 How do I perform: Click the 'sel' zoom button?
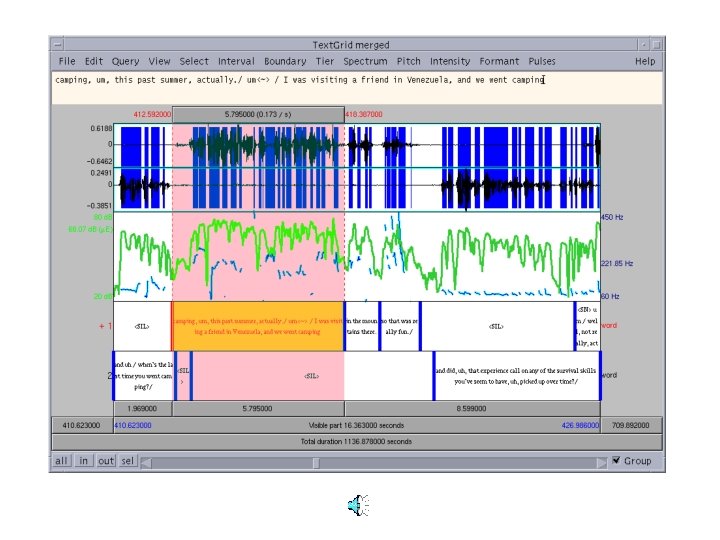point(128,461)
